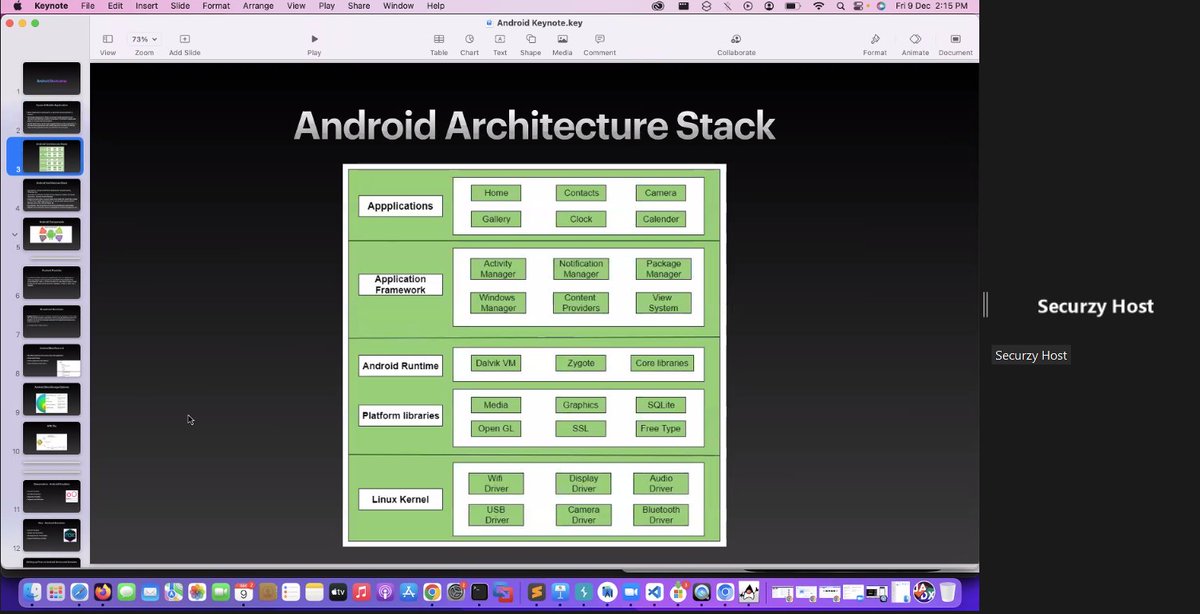Screen dimensions: 1200x614
Task: Select slide 1 thumbnail in the navigator
Action: point(52,79)
